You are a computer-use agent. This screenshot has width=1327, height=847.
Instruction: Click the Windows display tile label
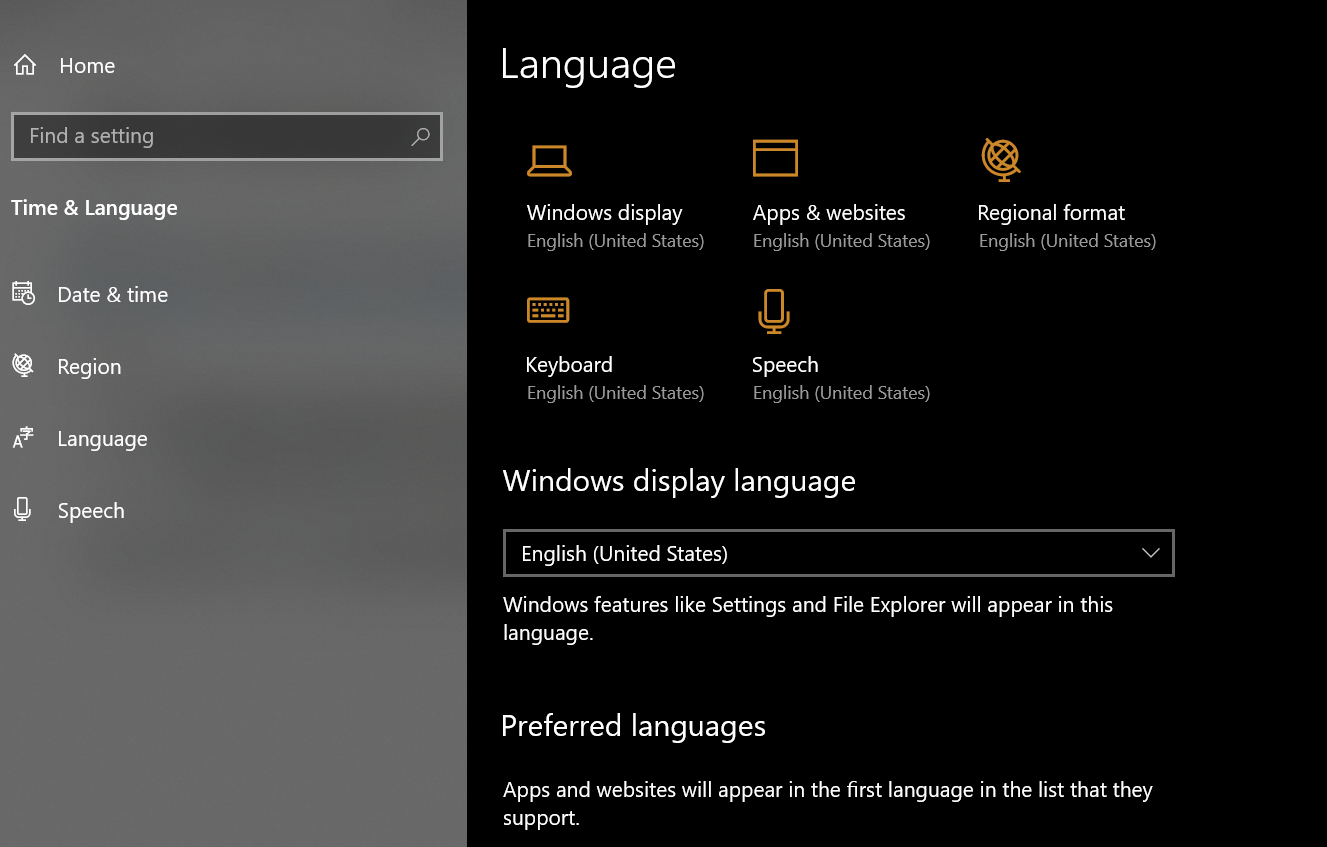(x=604, y=213)
